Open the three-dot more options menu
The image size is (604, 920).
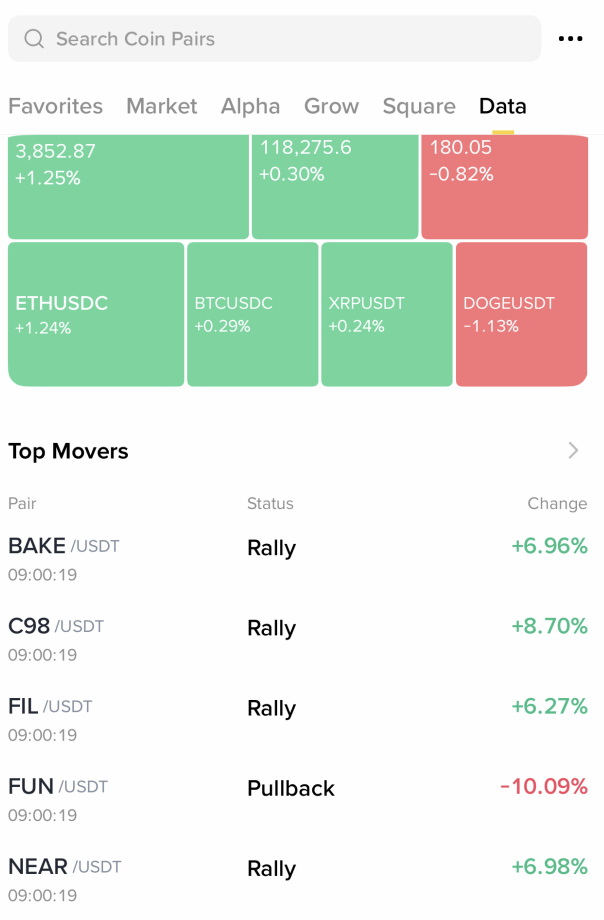click(x=570, y=39)
